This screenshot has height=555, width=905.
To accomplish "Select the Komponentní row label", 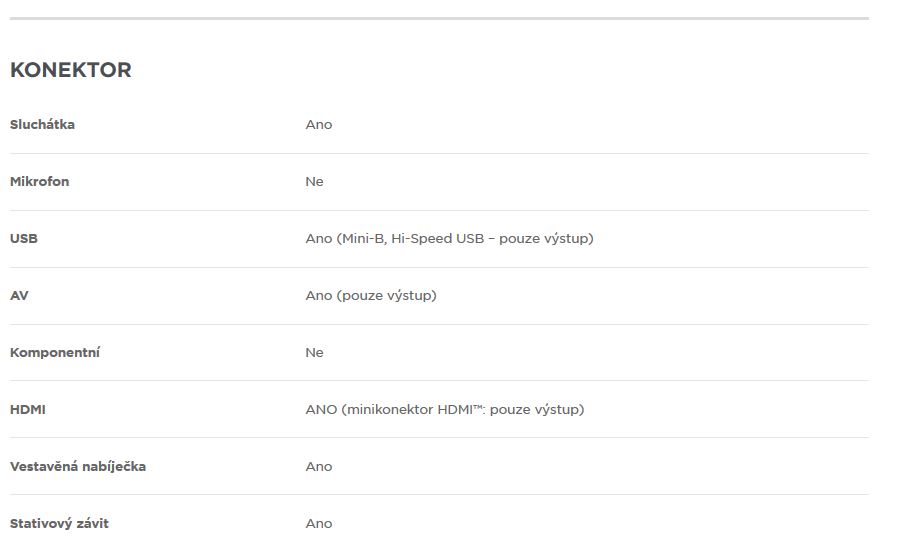I will click(55, 352).
